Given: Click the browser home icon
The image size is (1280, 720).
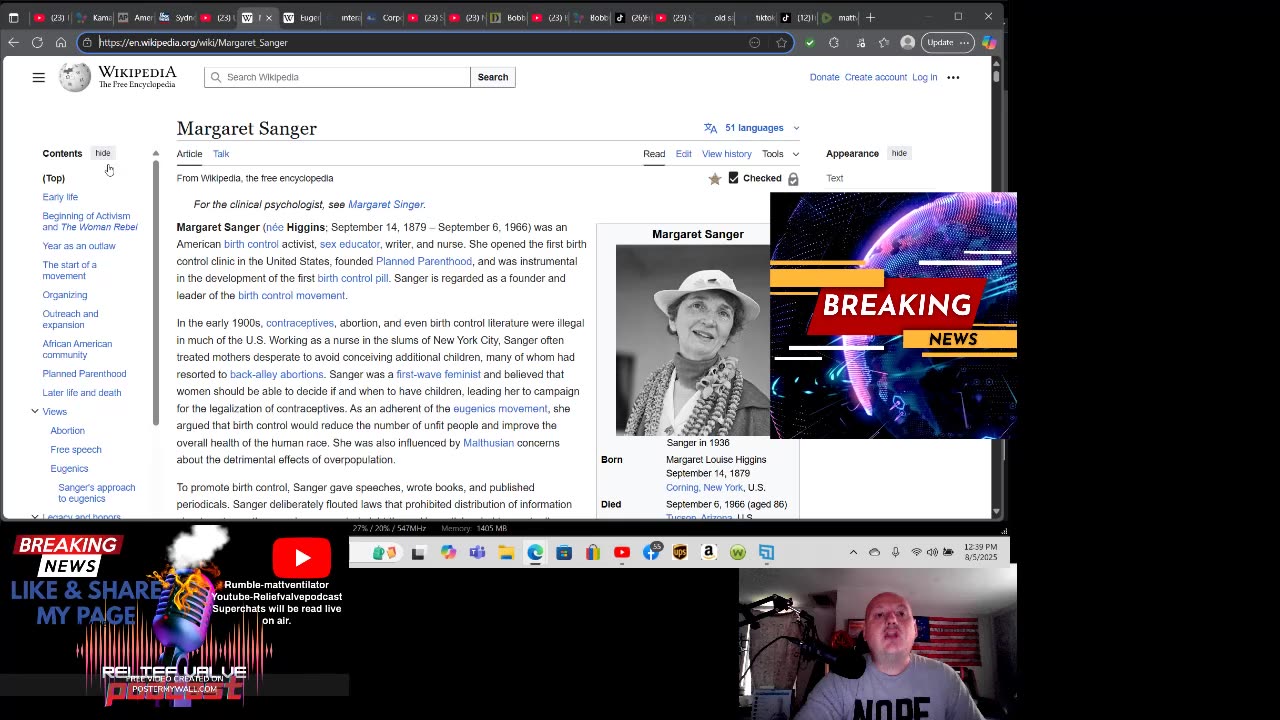Looking at the screenshot, I should [61, 42].
